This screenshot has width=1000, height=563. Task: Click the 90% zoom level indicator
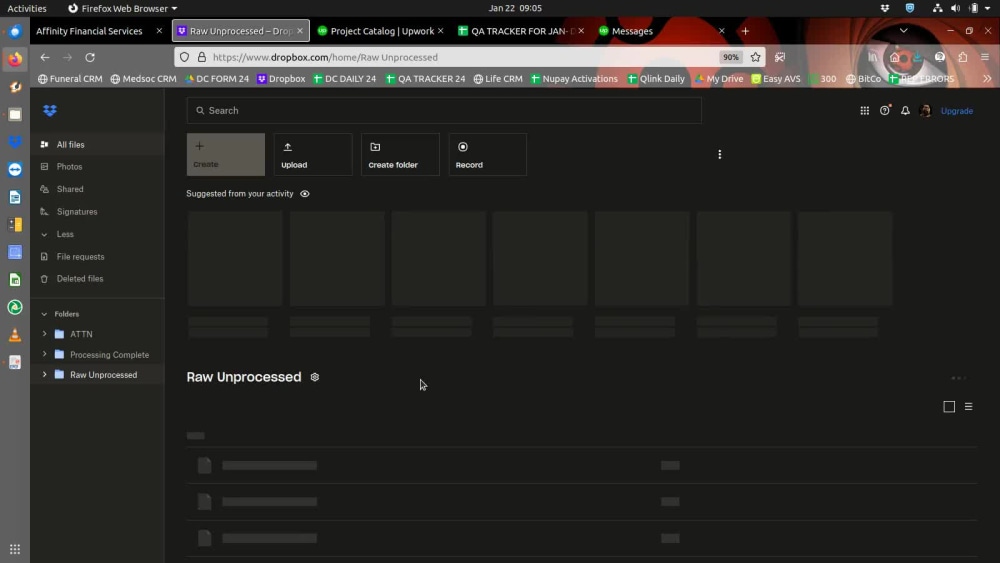(730, 57)
